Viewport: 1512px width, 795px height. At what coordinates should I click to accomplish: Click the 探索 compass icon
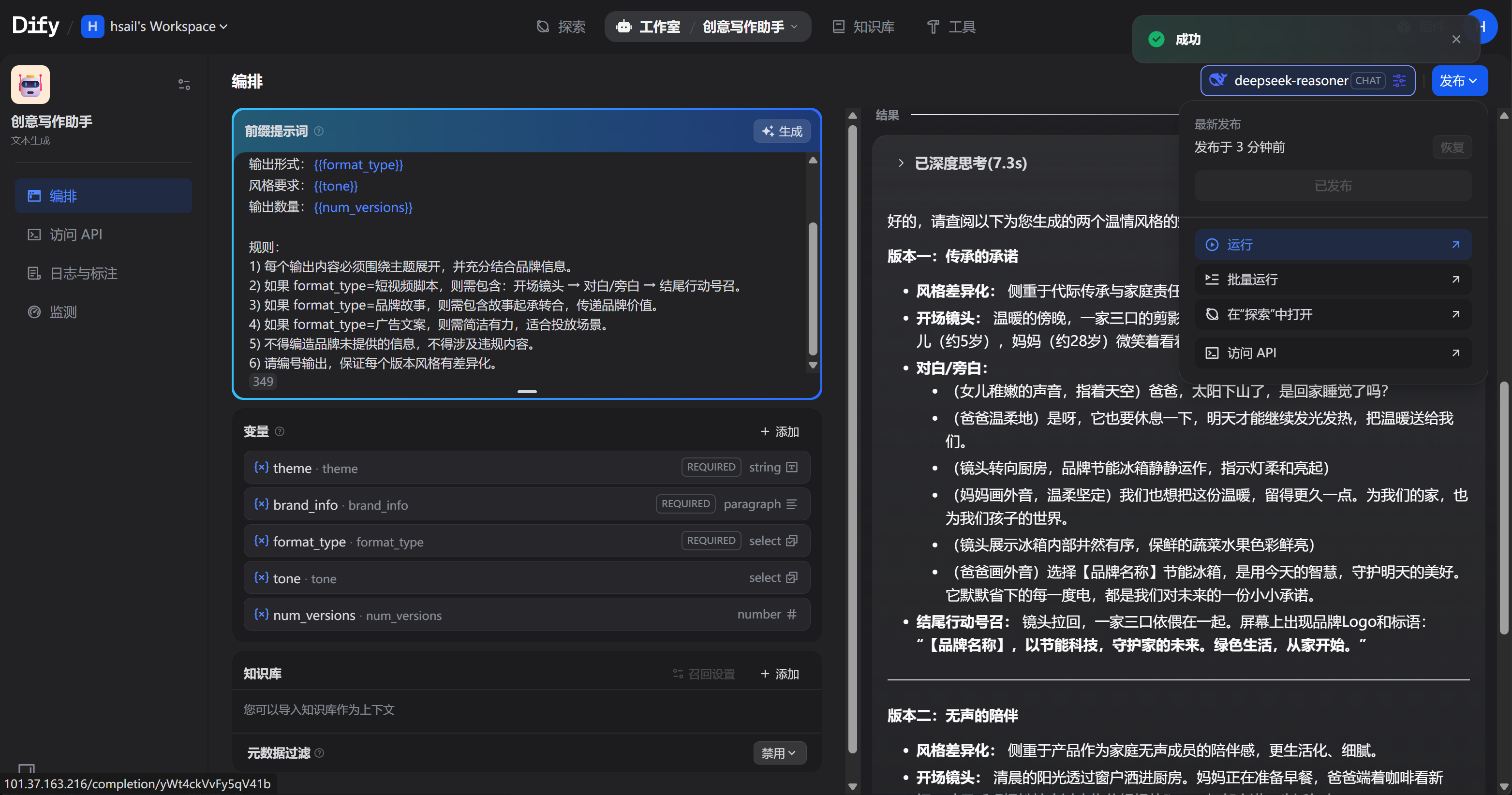(543, 27)
